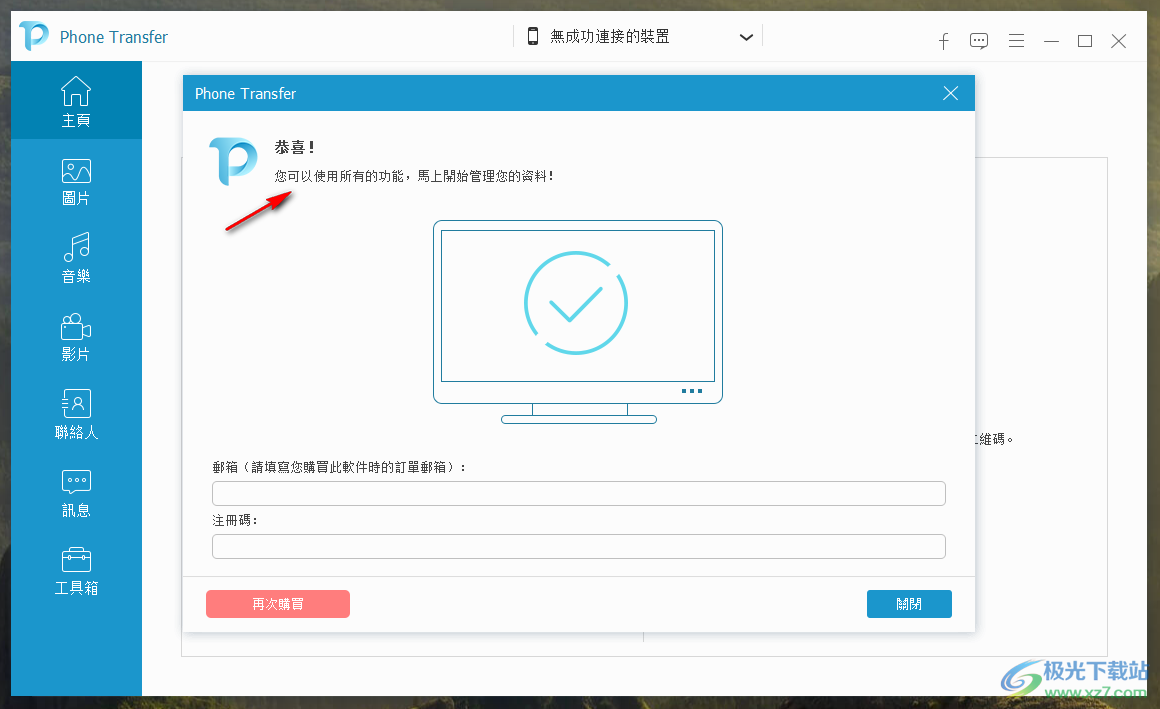This screenshot has height=709, width=1160.
Task: Open the 工具箱 (Toolbox) from the sidebar
Action: point(76,570)
